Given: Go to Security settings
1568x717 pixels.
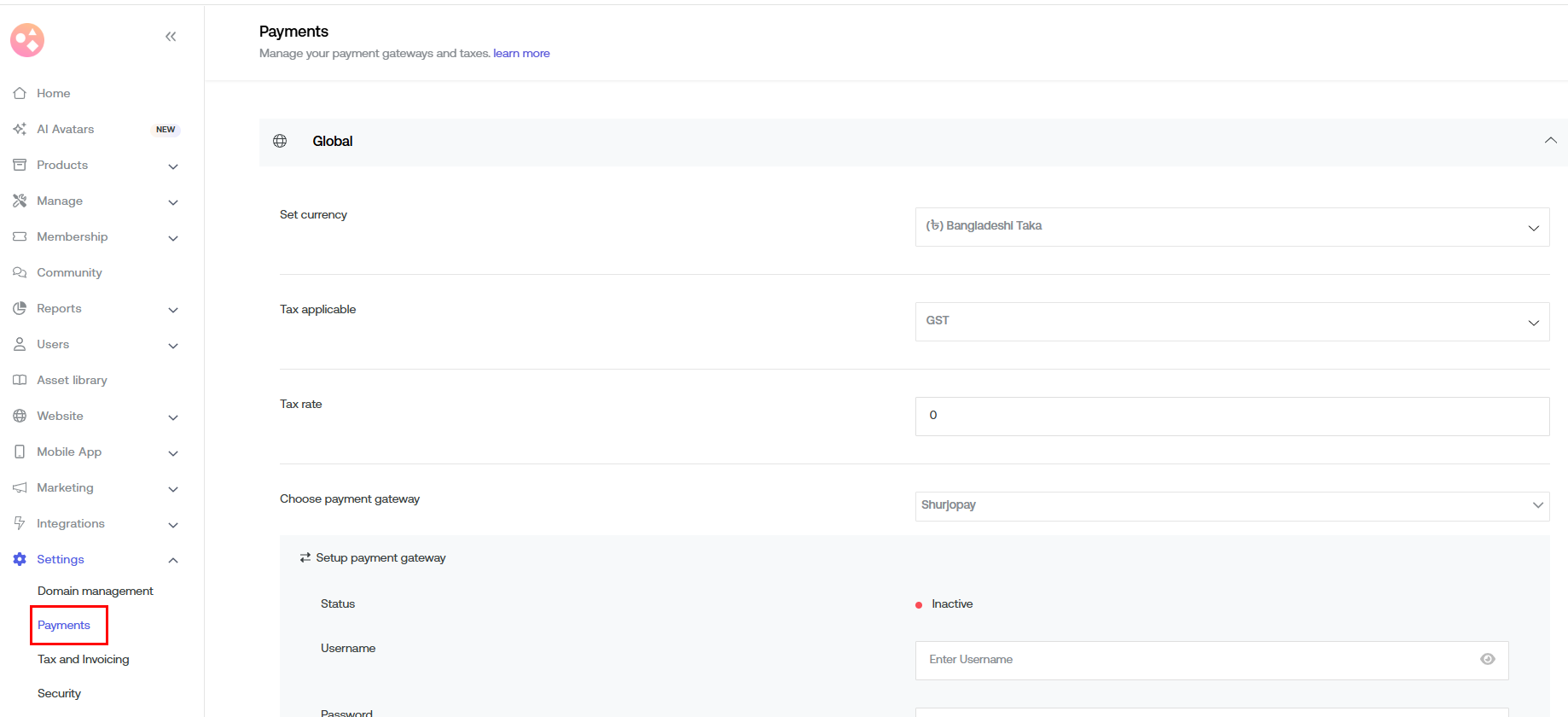Looking at the screenshot, I should 60,693.
